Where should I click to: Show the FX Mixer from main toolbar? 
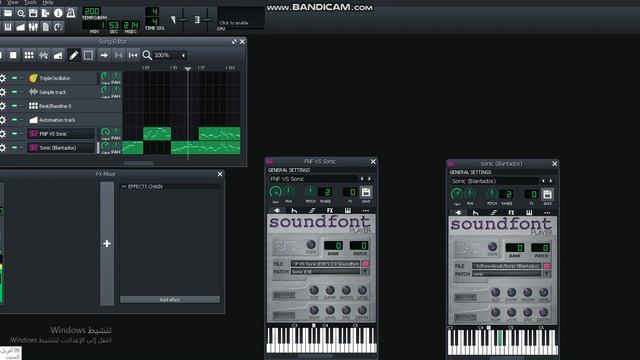point(33,27)
